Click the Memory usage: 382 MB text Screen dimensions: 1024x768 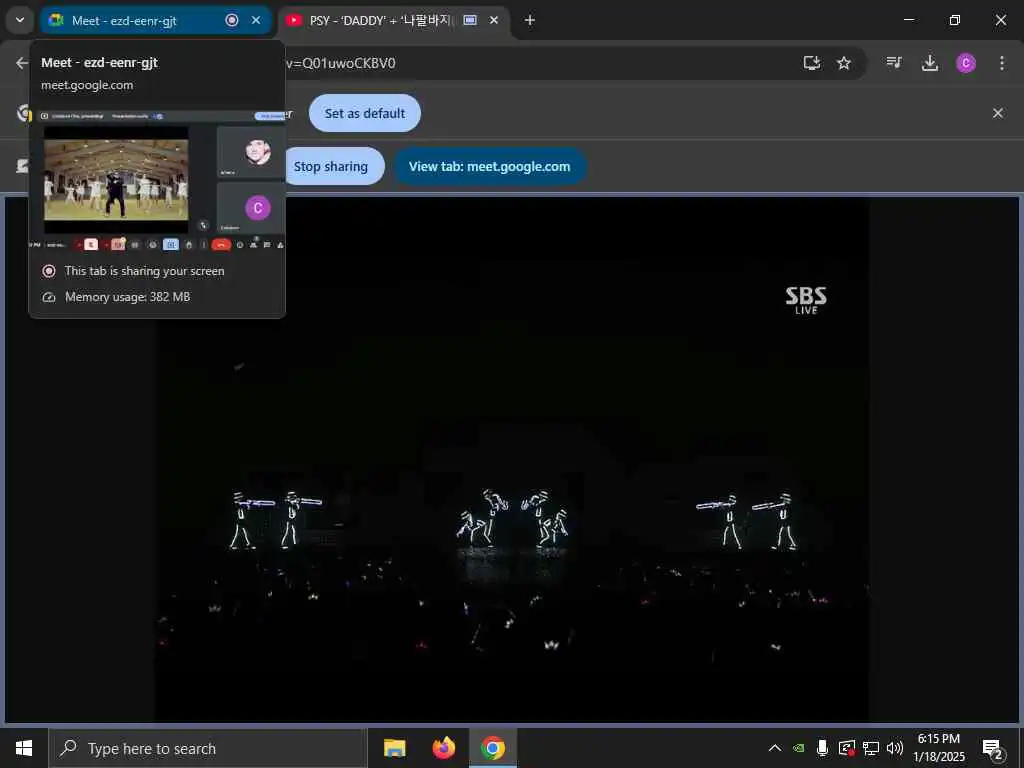[x=127, y=296]
